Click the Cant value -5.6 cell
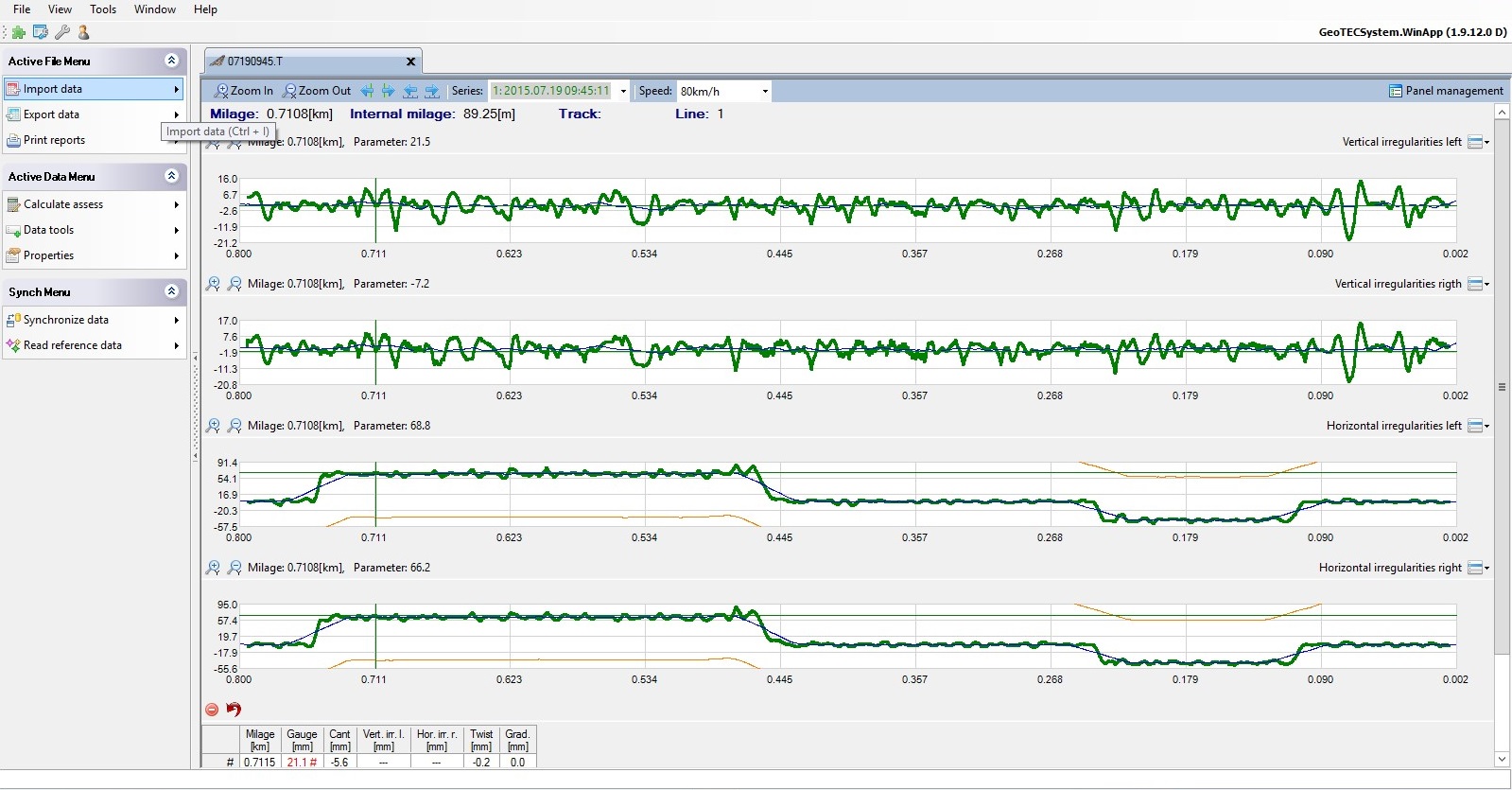 point(339,762)
